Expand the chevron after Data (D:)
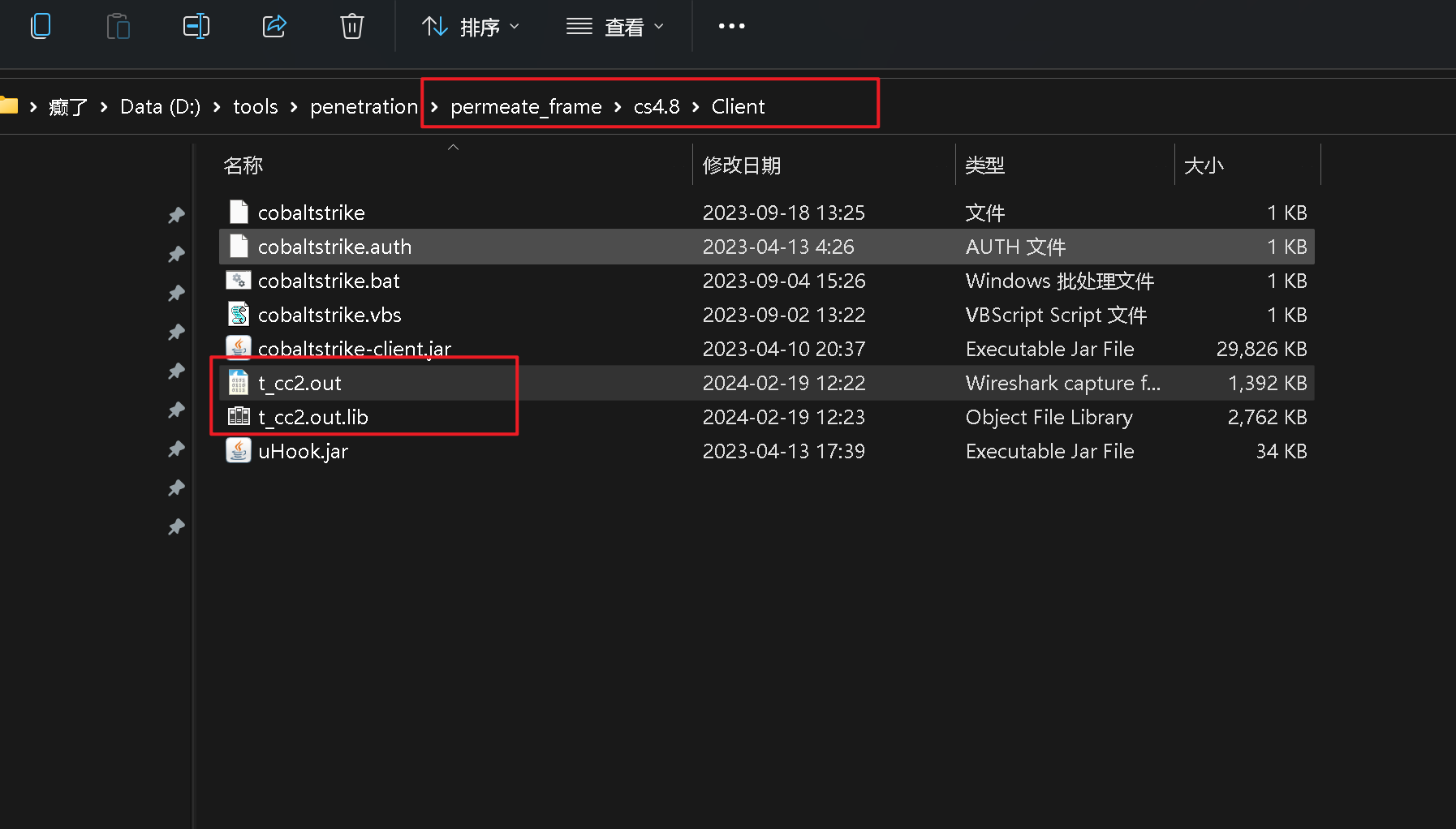 tap(217, 106)
